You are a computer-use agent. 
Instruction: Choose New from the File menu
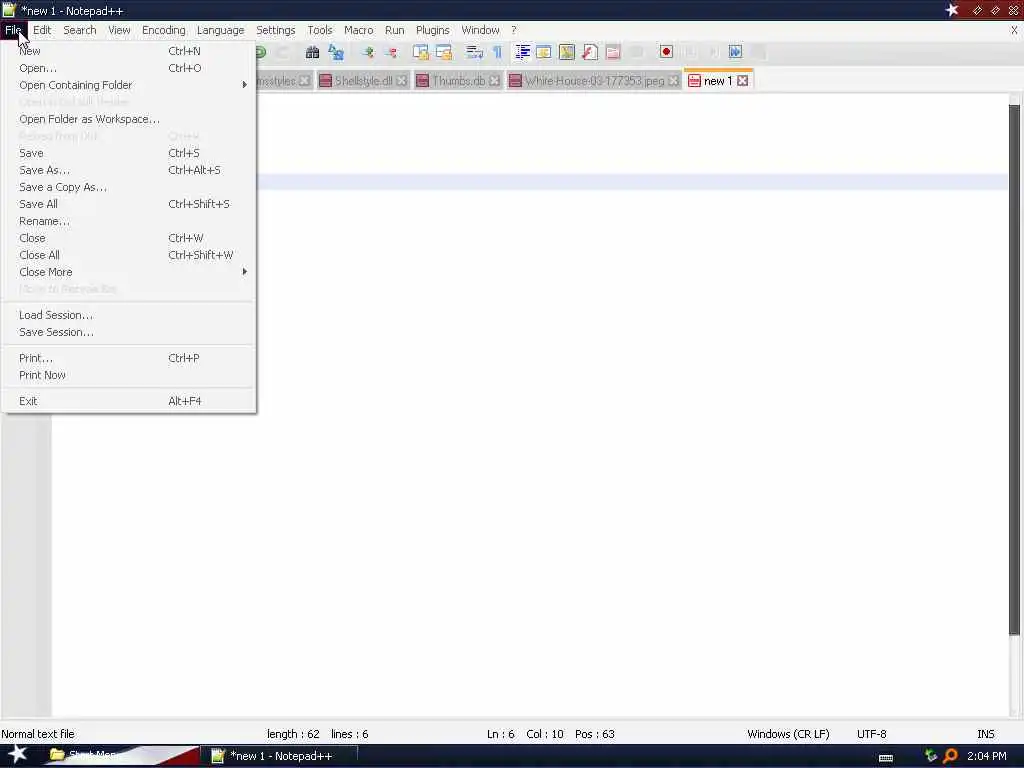point(128,51)
